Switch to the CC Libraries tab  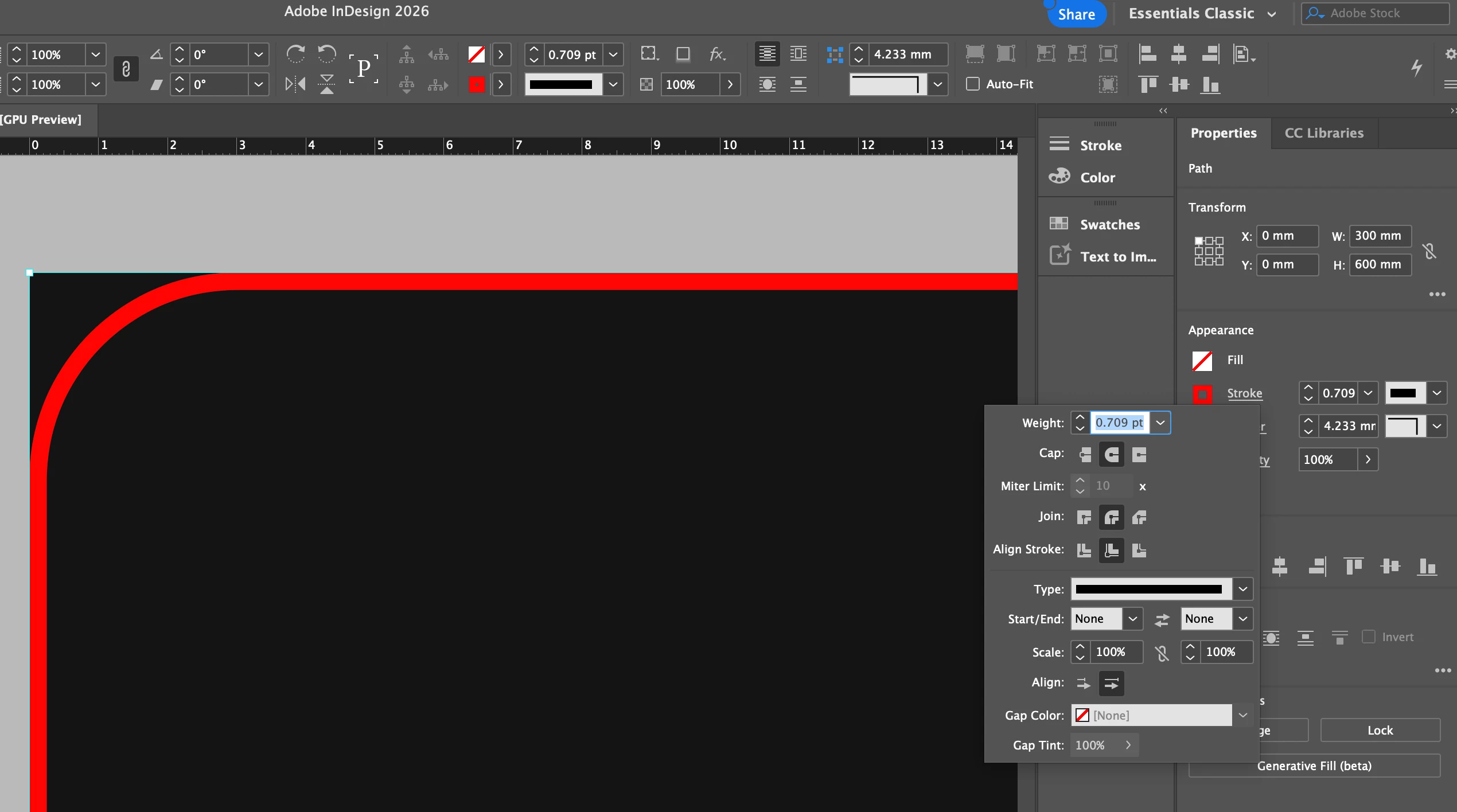coord(1324,133)
